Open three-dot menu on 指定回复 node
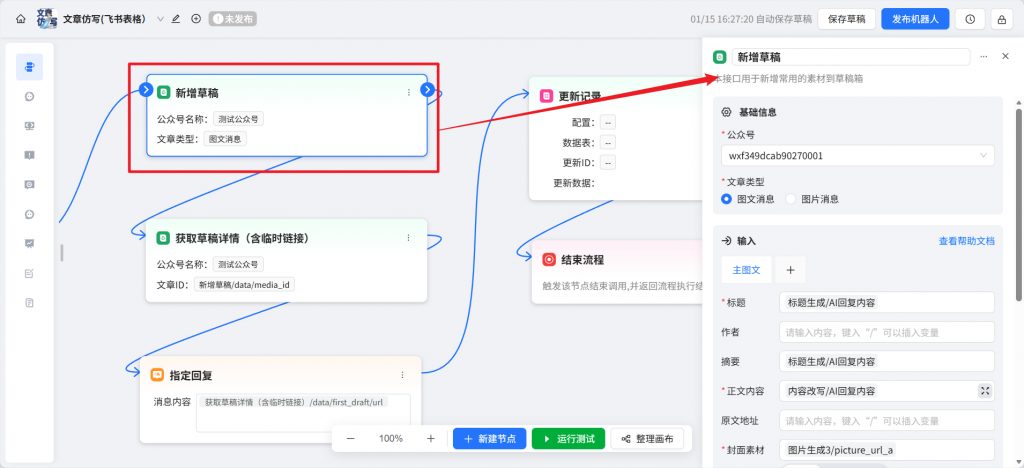The image size is (1024, 468). click(x=402, y=375)
